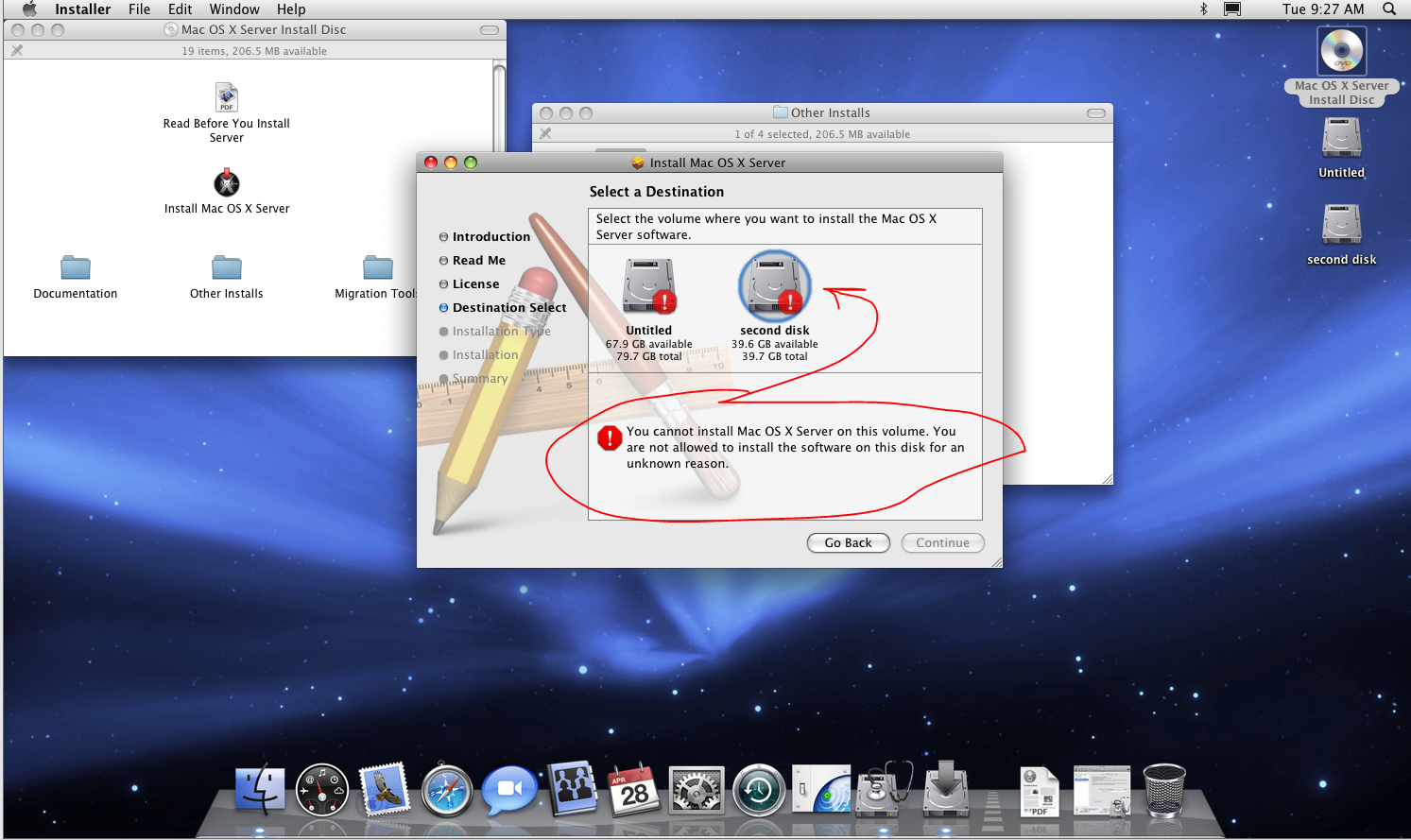Toggle the toolbar of the Install Disc window
This screenshot has height=840, width=1411.
(x=490, y=30)
